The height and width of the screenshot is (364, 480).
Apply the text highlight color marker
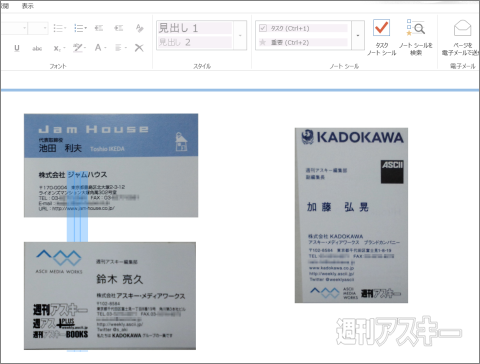click(78, 48)
